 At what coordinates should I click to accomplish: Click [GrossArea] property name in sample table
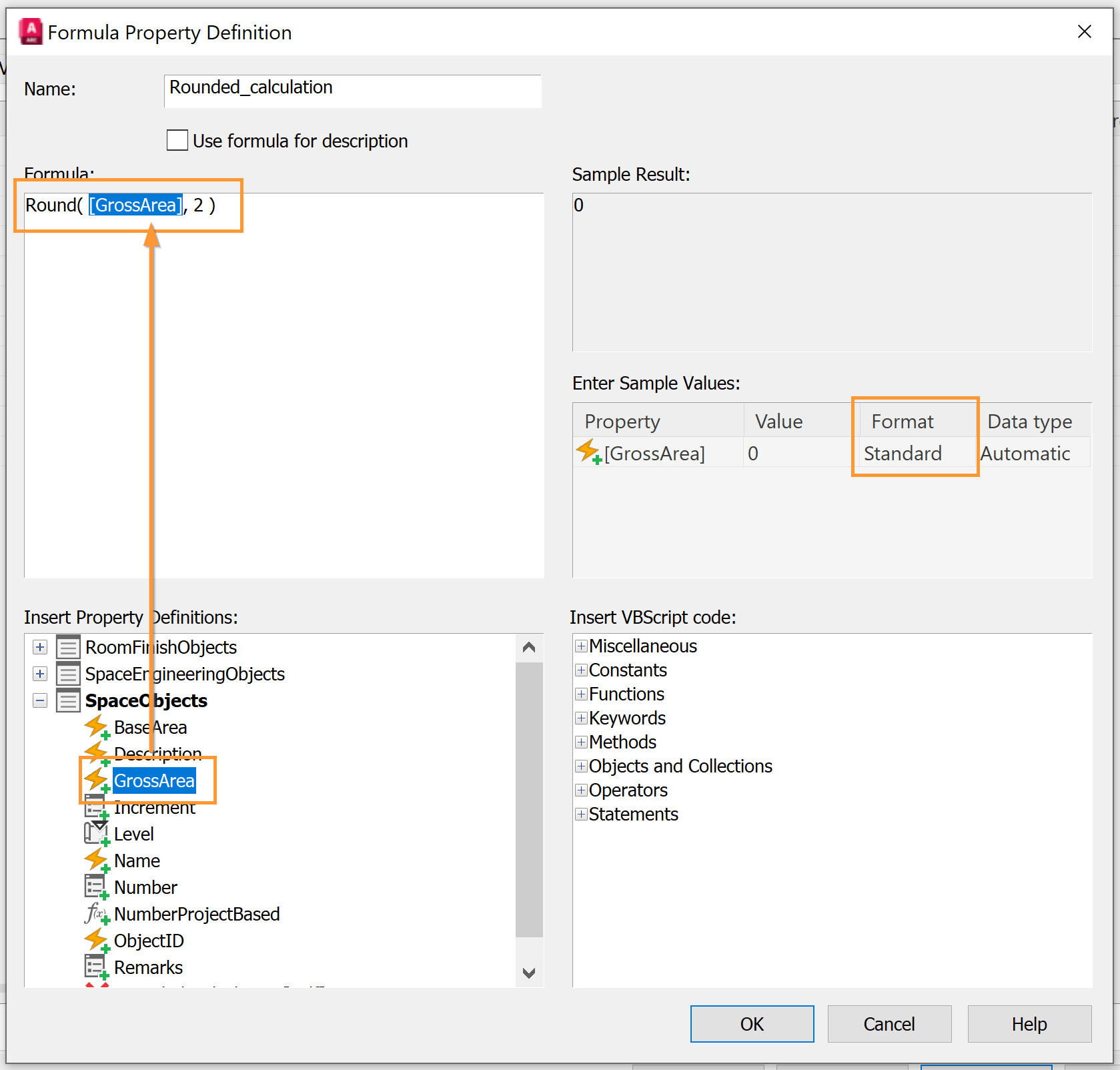click(x=654, y=454)
